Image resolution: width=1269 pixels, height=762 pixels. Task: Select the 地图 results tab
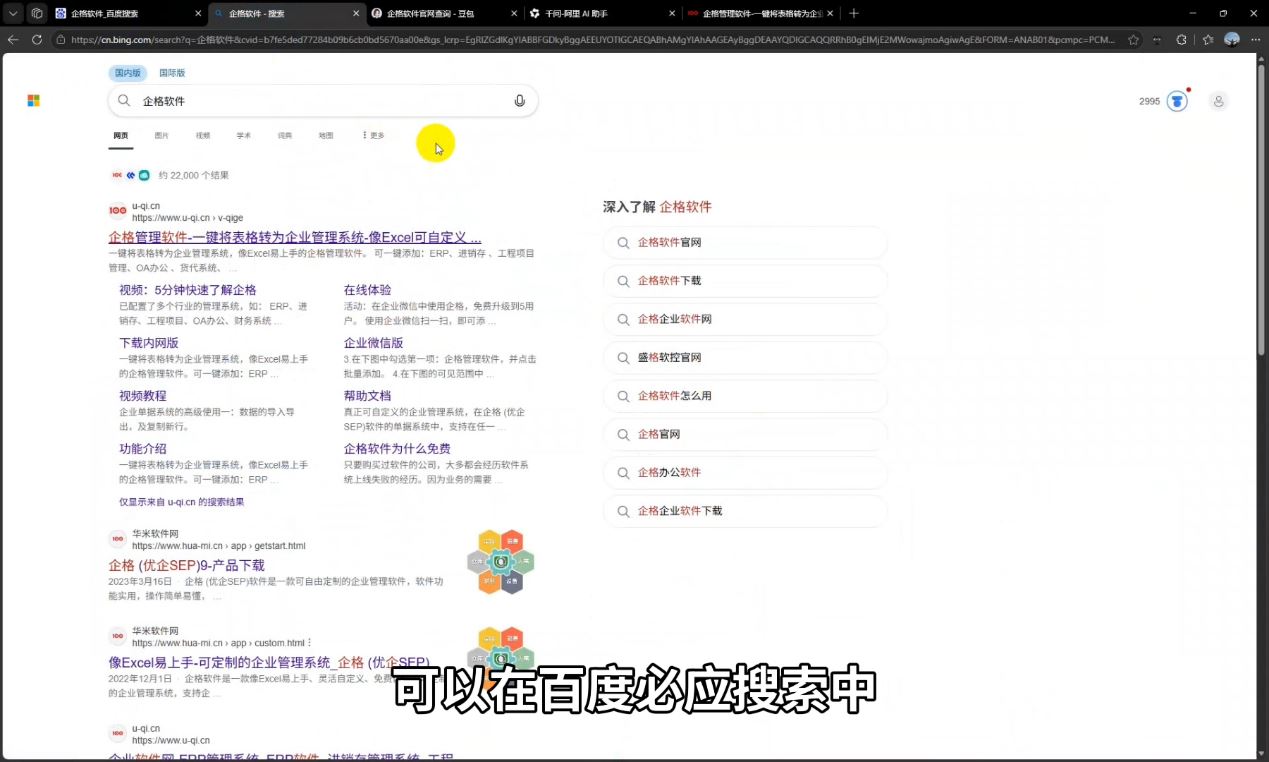coord(326,135)
